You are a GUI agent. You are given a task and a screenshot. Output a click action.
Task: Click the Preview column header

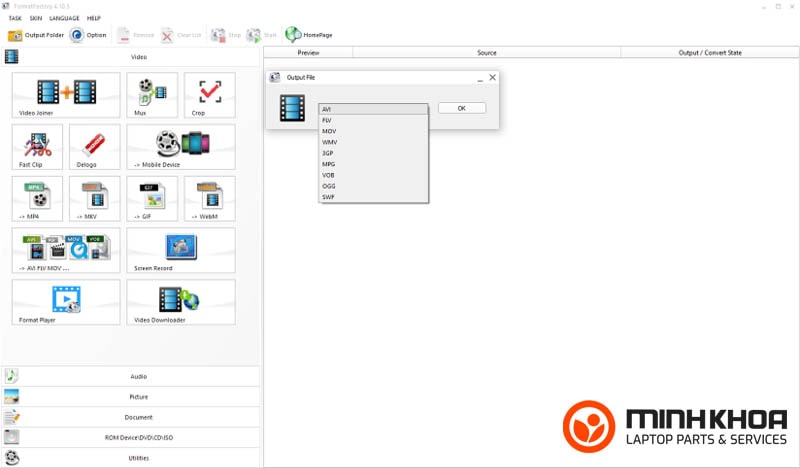coord(308,53)
